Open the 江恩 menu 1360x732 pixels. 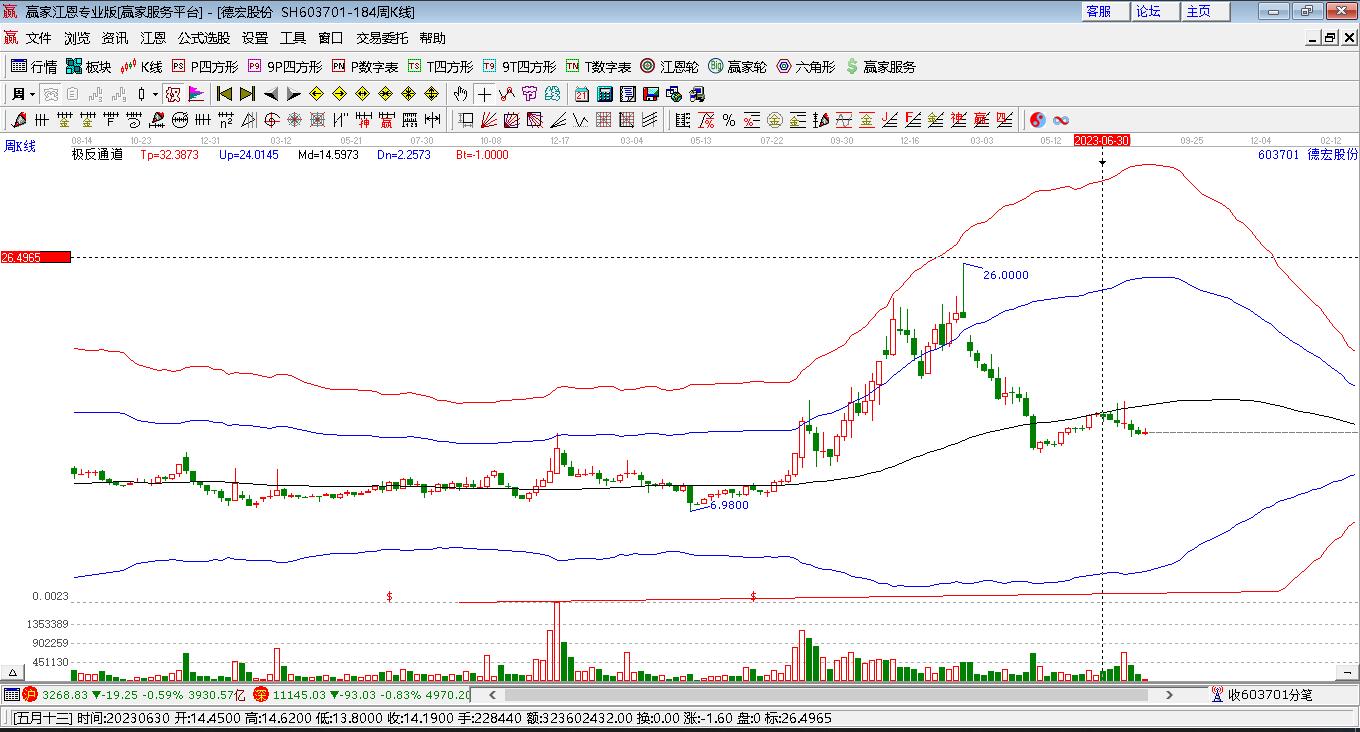[x=153, y=38]
